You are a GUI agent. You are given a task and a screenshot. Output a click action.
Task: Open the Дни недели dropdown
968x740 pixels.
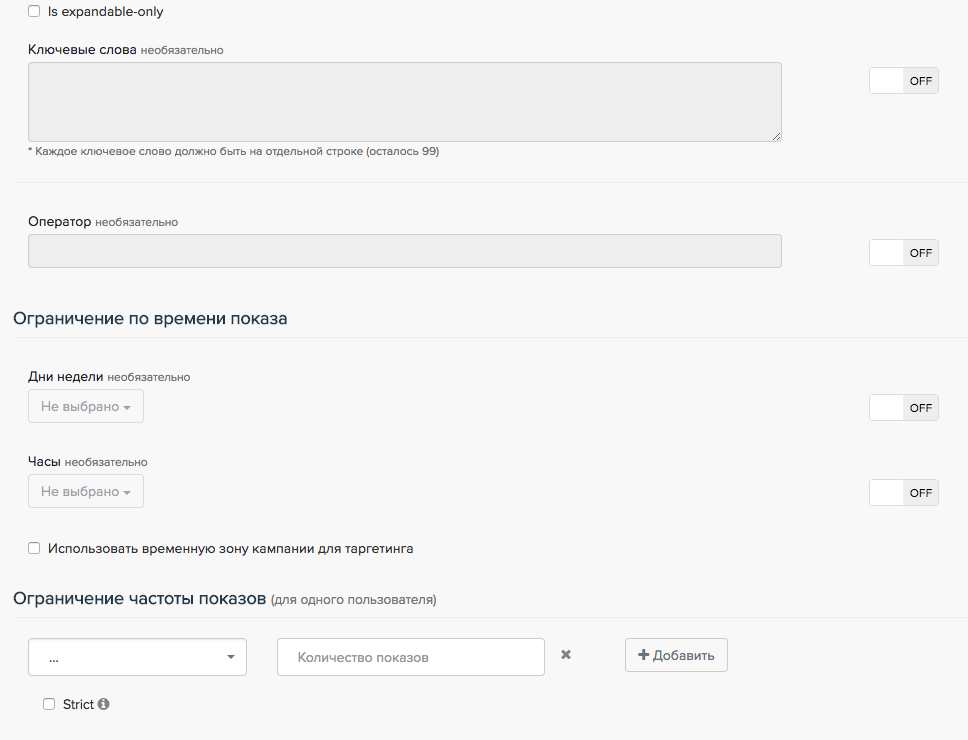point(86,407)
